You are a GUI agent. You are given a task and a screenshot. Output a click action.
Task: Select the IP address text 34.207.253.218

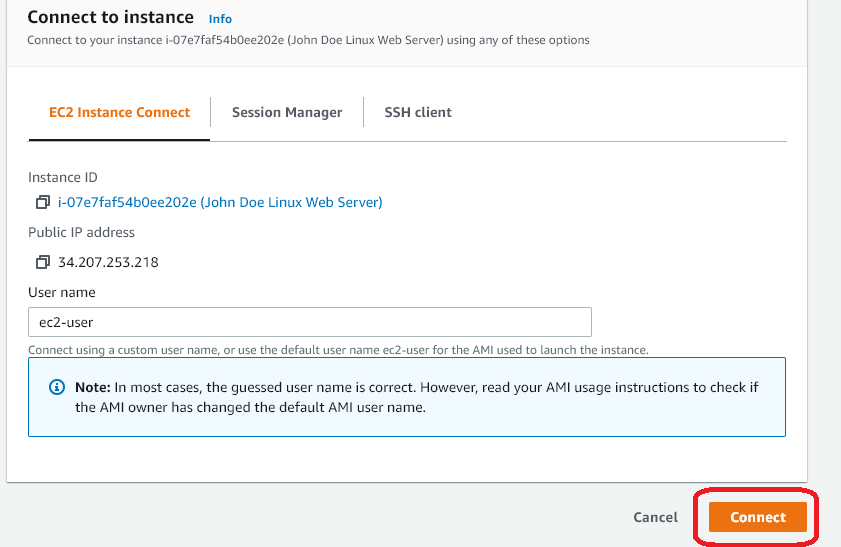pyautogui.click(x=108, y=262)
